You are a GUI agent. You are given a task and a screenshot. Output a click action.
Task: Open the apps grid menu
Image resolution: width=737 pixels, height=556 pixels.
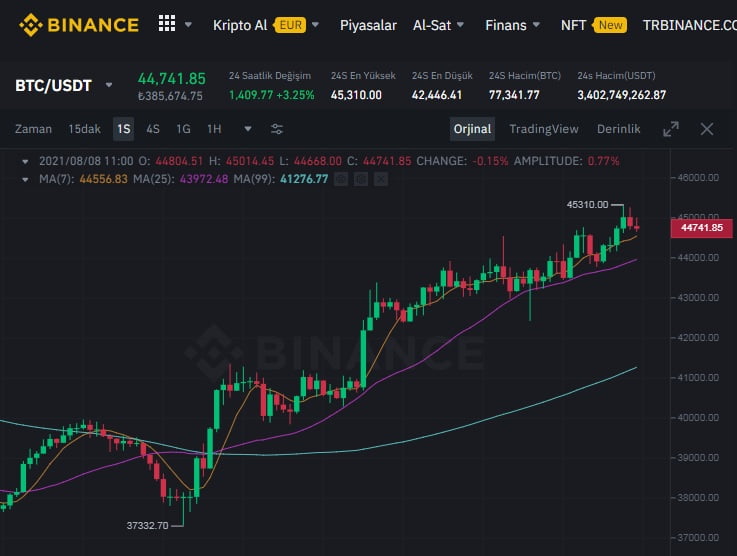click(x=167, y=24)
